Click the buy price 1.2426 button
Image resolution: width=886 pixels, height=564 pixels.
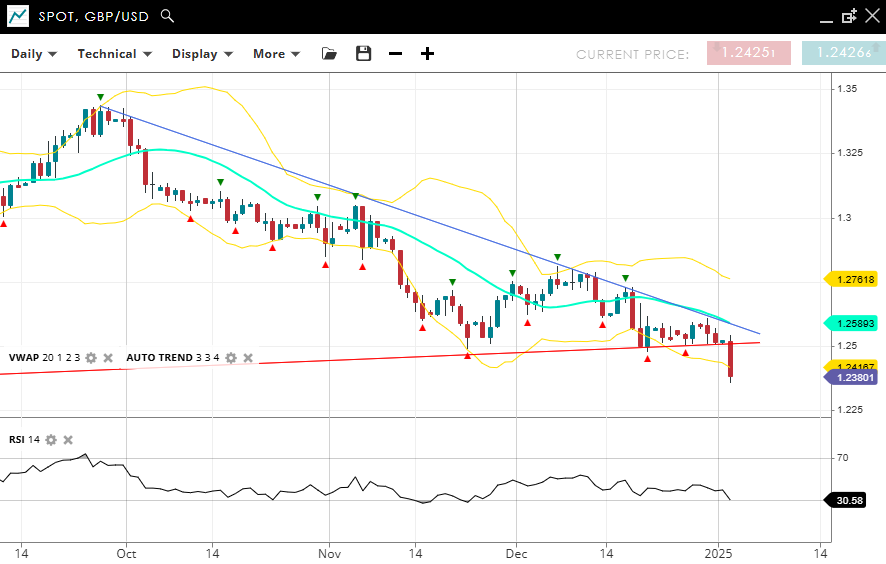tap(842, 54)
